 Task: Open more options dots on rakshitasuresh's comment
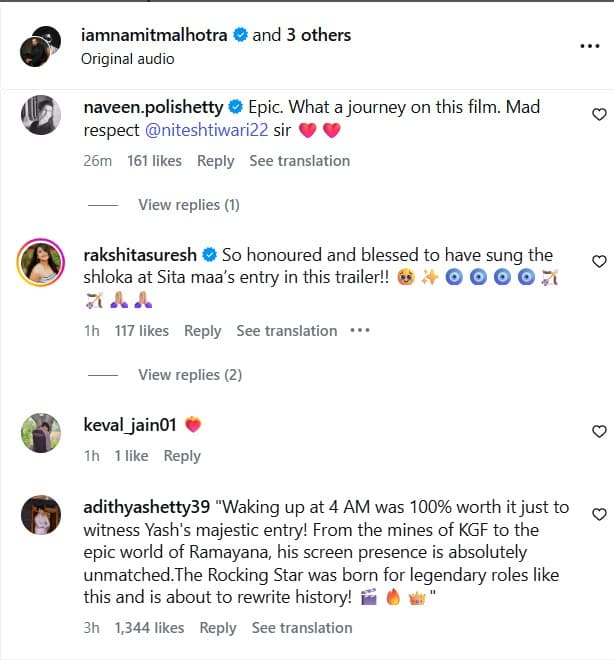[x=360, y=330]
